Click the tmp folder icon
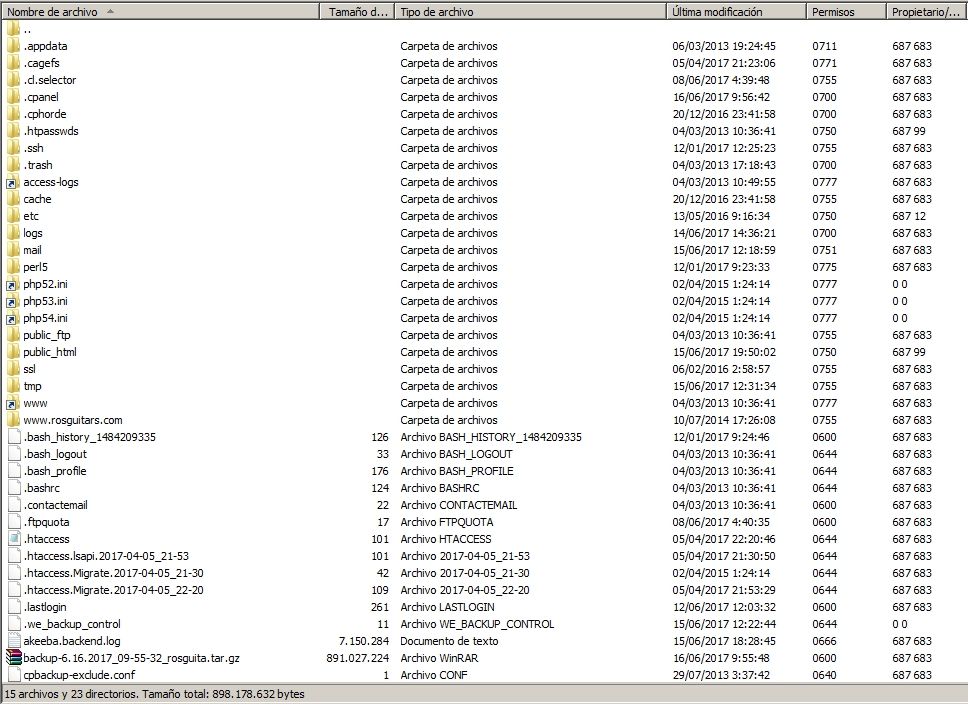The width and height of the screenshot is (968, 704). click(13, 386)
